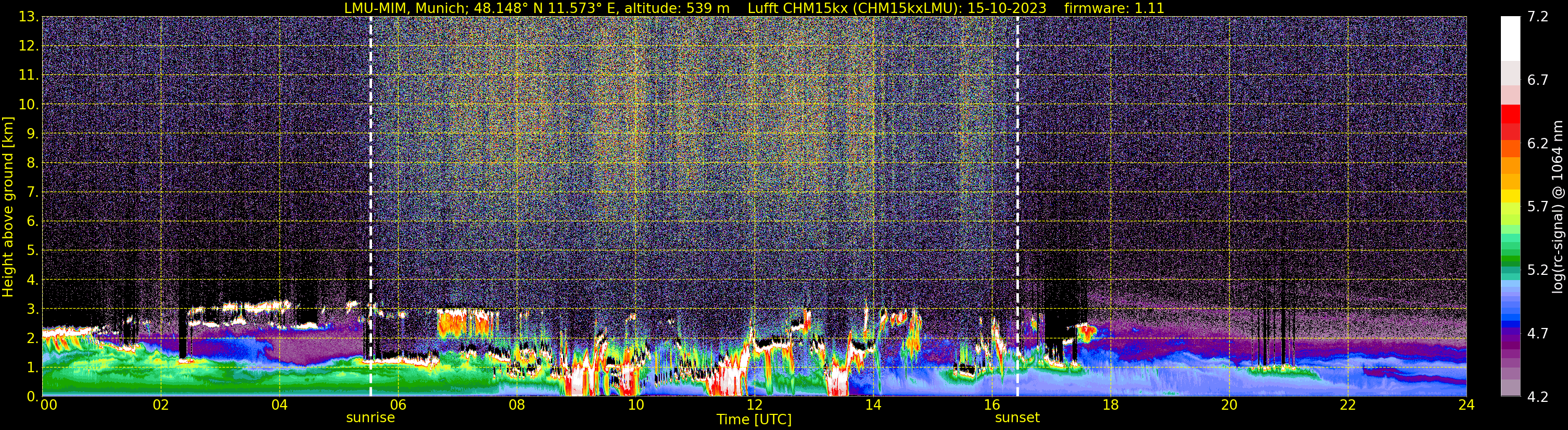Click the time axis tick label 10
Screen dimensions: 1568x430
point(635,406)
